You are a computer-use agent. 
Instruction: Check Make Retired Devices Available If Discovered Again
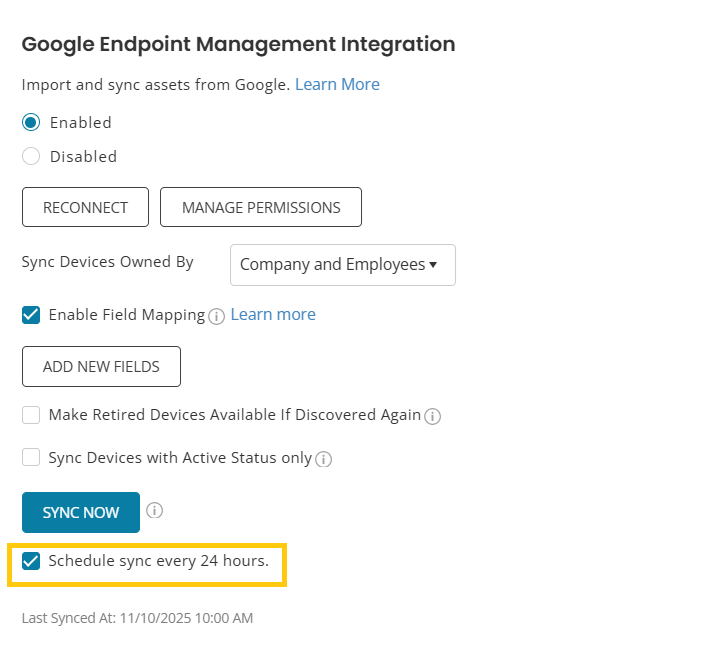pos(31,415)
